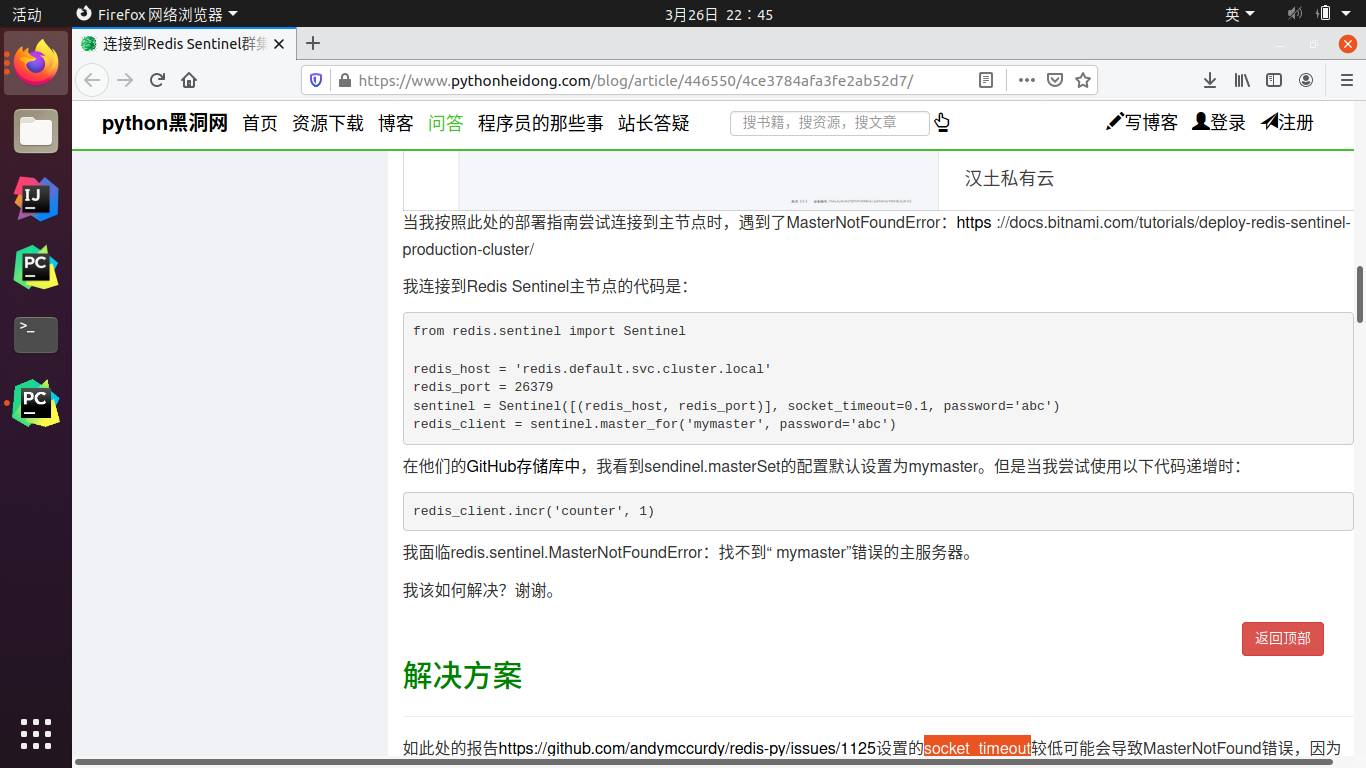Open the library bookmarks icon
1366x768 pixels.
click(1242, 80)
